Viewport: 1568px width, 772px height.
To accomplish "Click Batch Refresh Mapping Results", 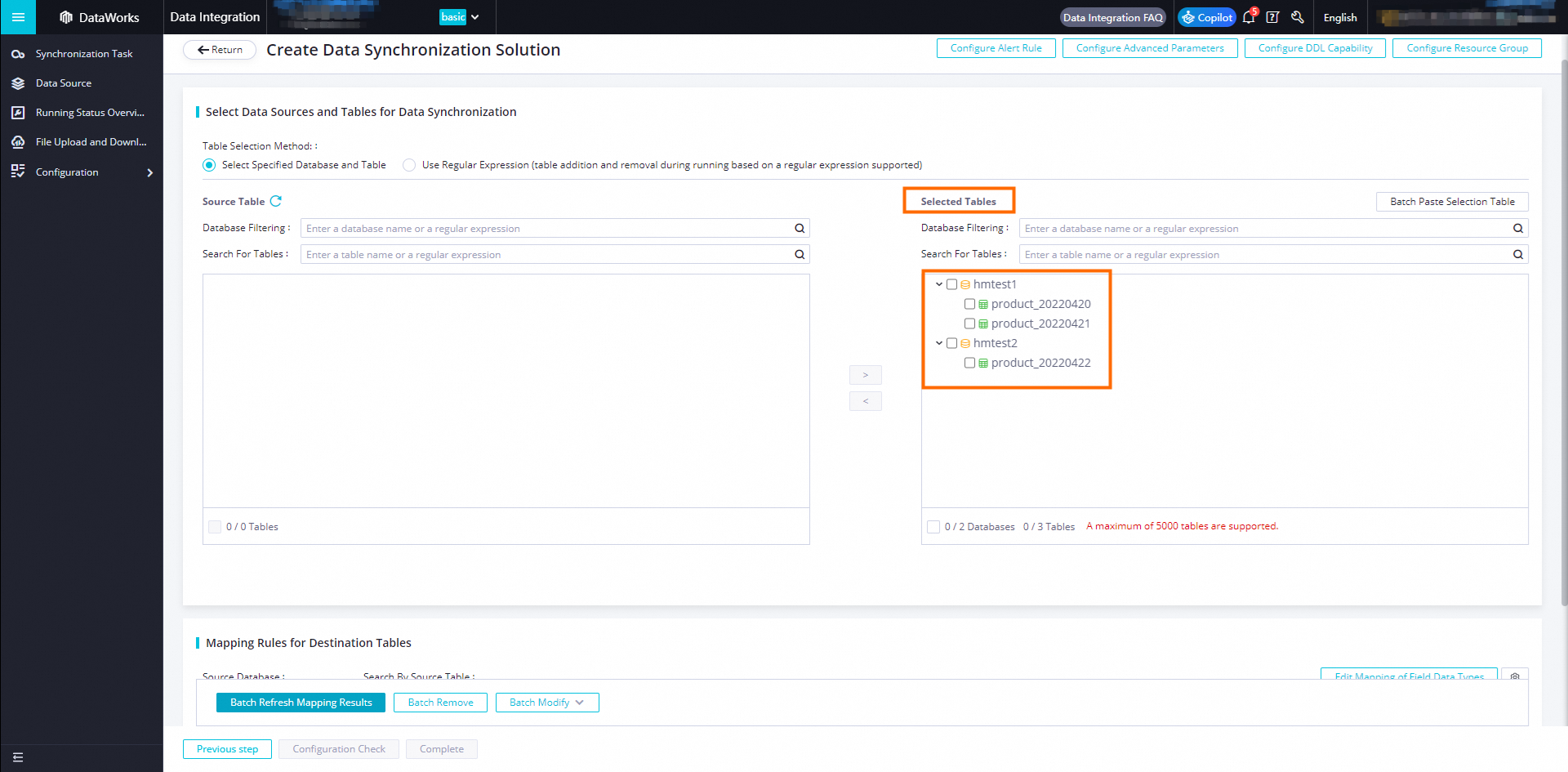I will 301,703.
